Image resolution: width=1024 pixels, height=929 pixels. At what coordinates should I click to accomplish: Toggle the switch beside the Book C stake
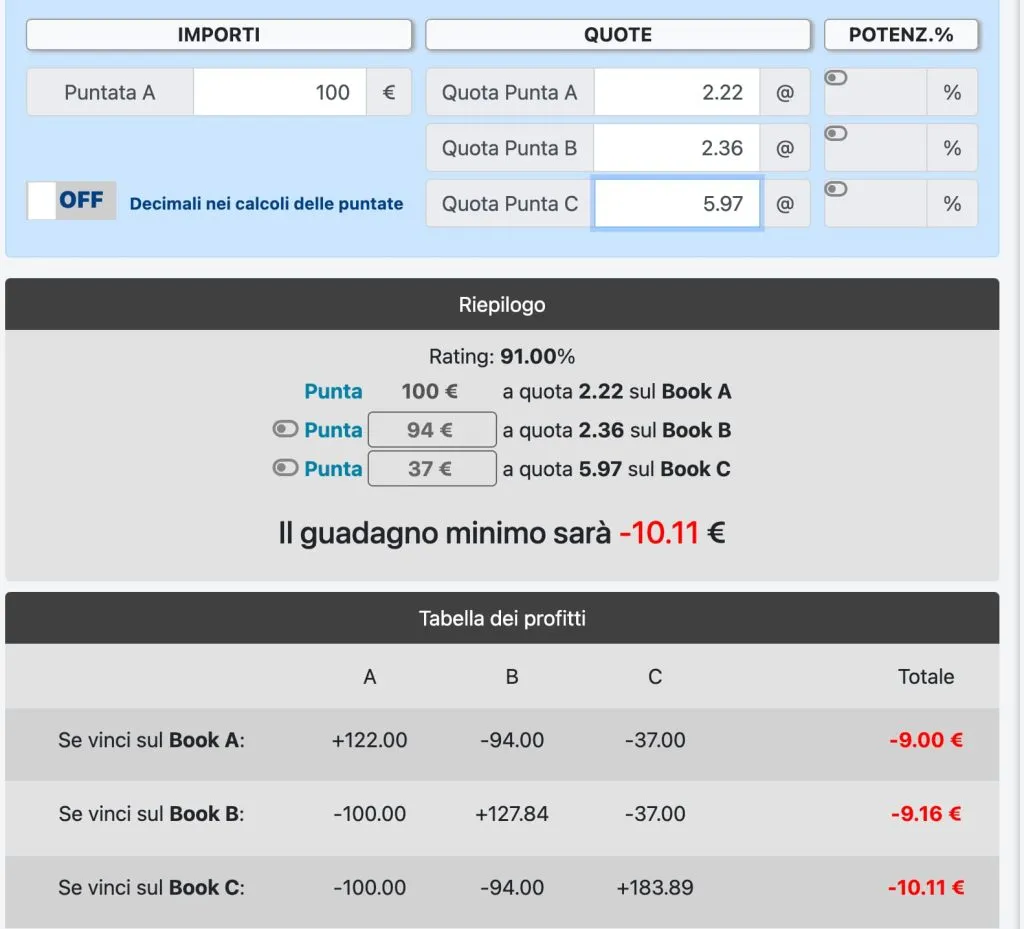tap(285, 467)
